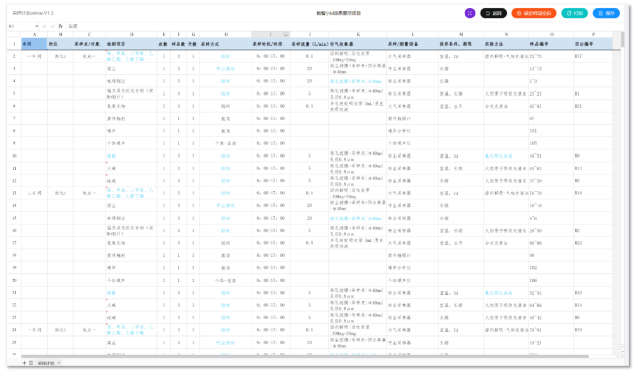Select the column K header
Viewport: 634px width, 372px height.
358,34
